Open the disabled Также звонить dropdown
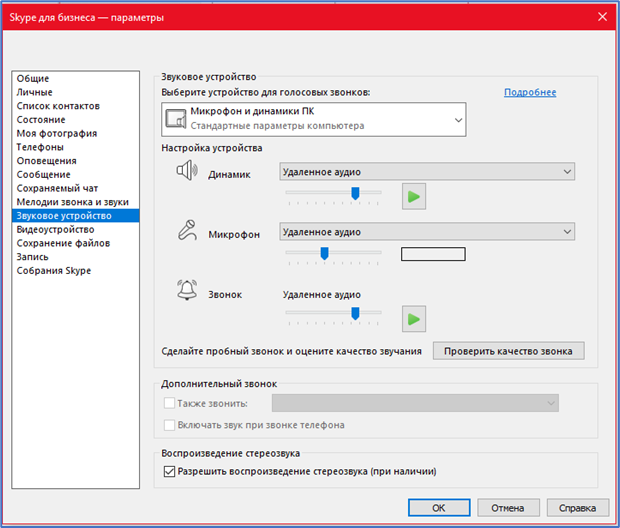 (415, 403)
